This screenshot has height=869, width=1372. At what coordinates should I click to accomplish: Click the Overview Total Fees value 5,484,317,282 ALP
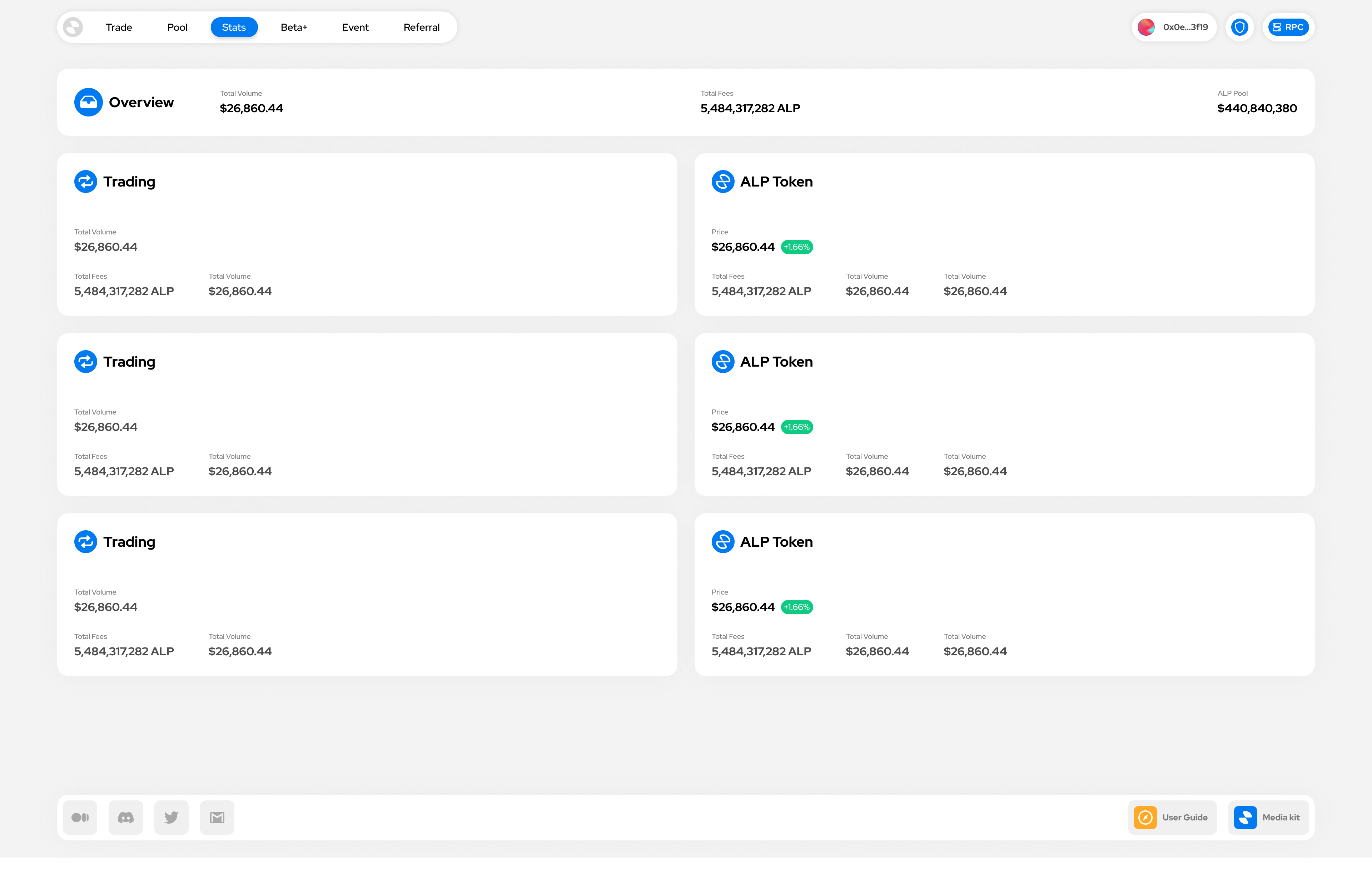pos(750,108)
